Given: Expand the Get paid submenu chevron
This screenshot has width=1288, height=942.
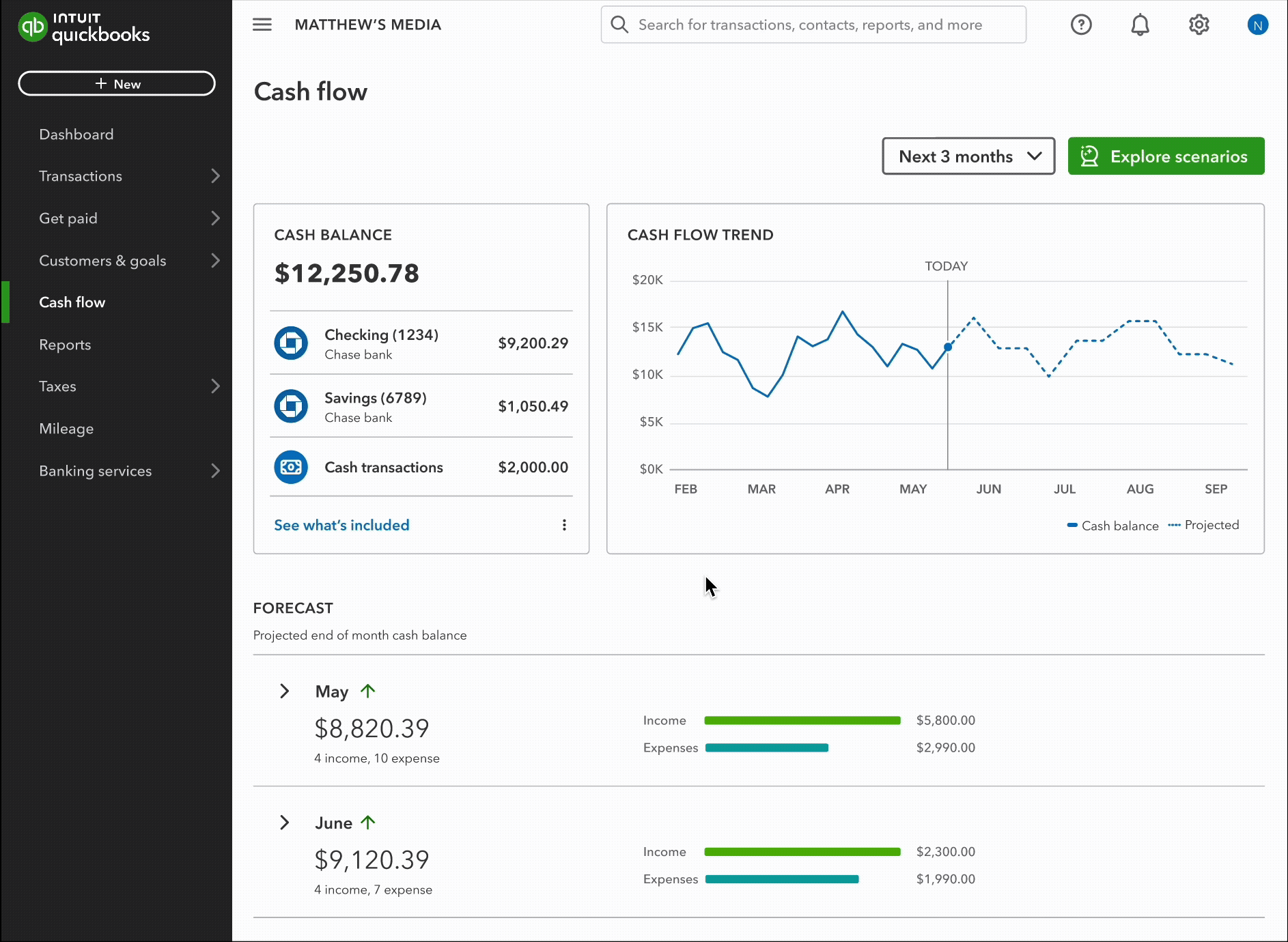Looking at the screenshot, I should [x=215, y=218].
